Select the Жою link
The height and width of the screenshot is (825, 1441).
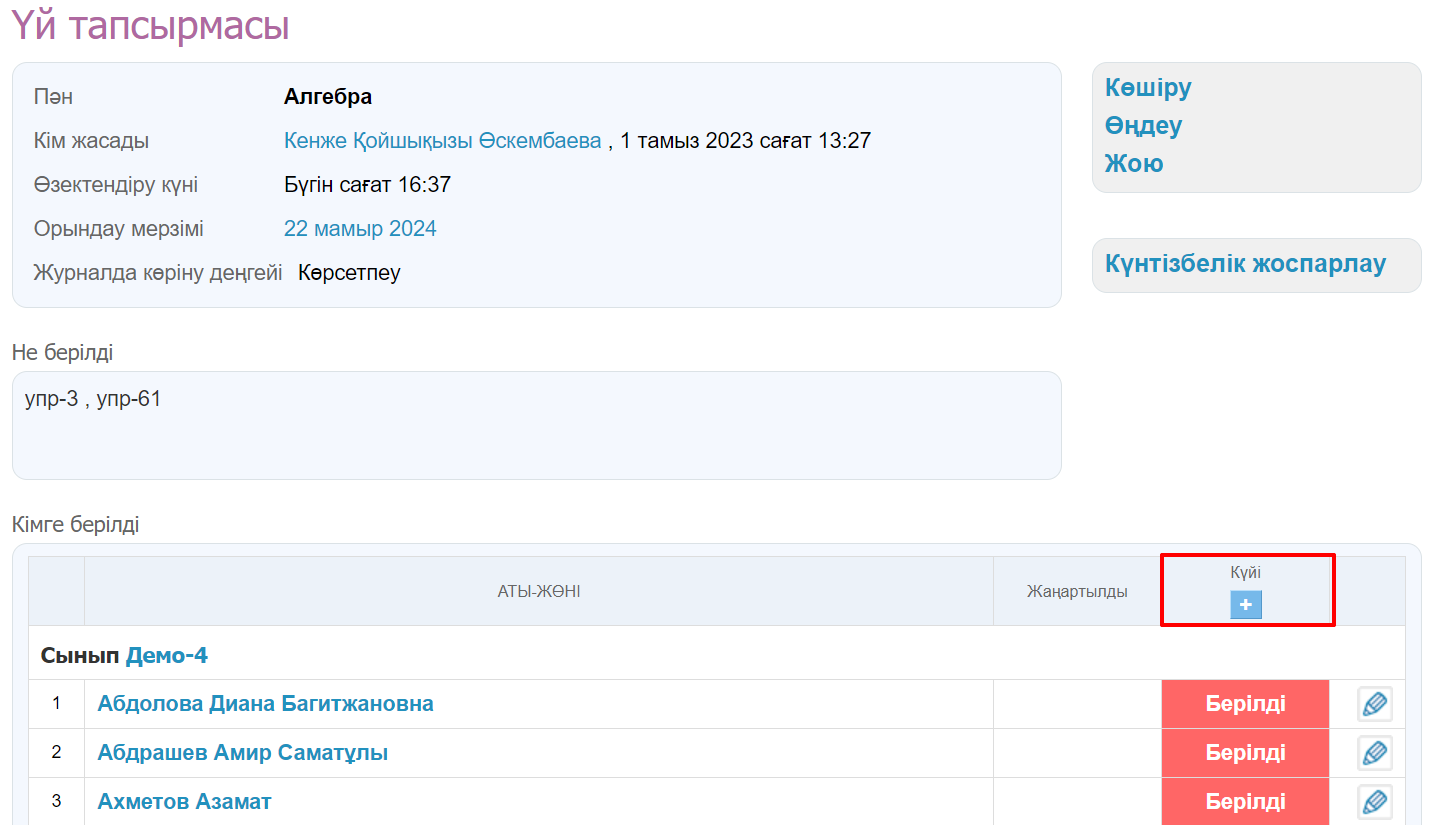point(1134,164)
